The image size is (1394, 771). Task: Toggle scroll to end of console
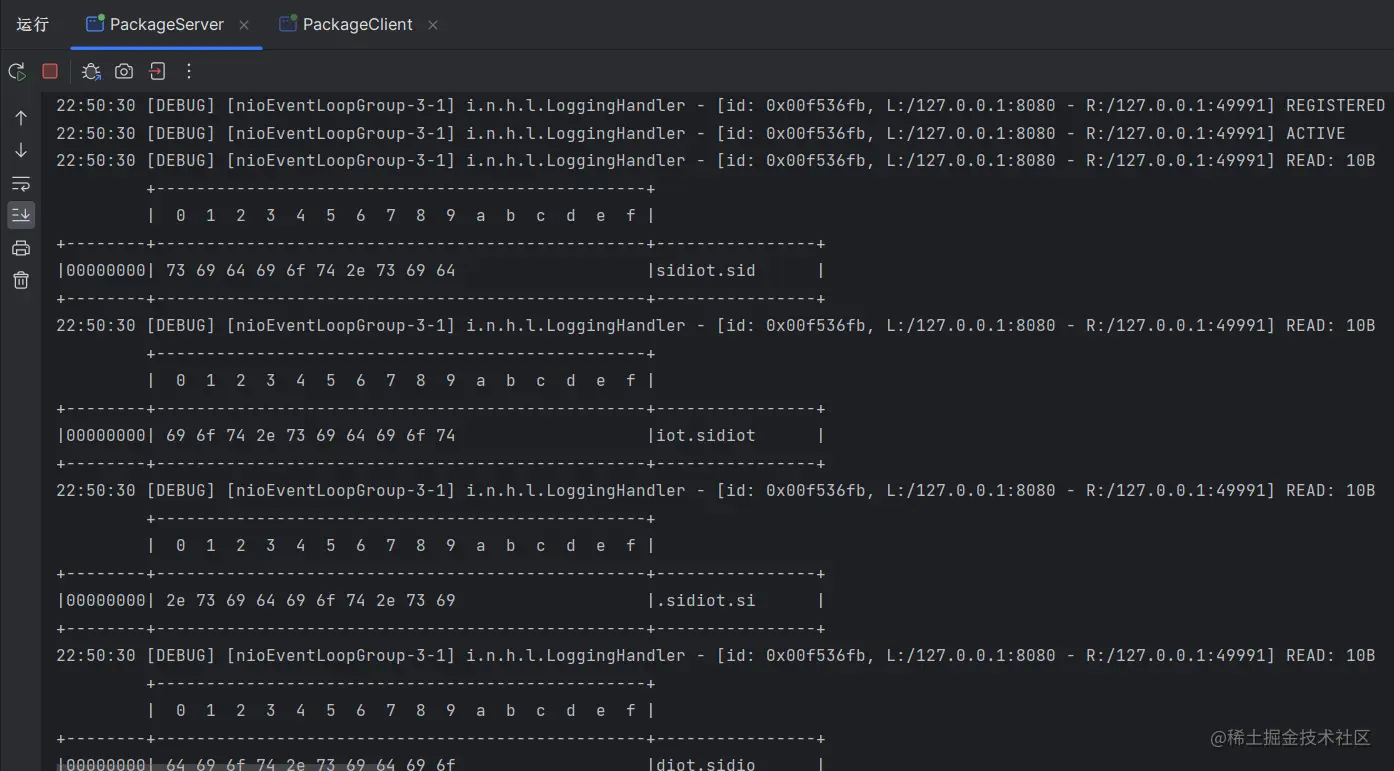click(21, 214)
